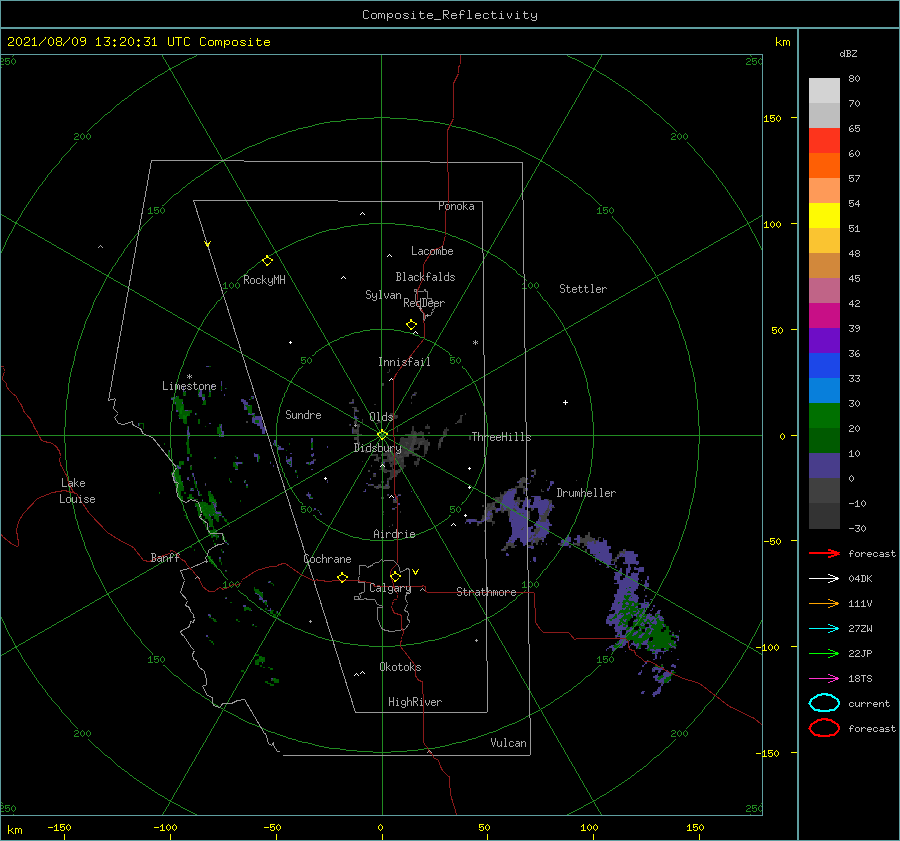
Task: Click the Cochrane town label
Action: [327, 559]
